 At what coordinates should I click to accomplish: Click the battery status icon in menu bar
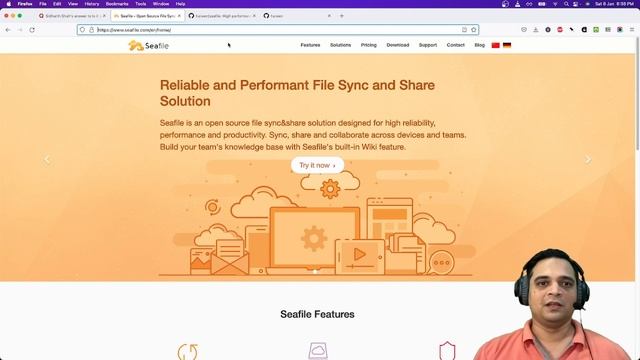click(542, 4)
